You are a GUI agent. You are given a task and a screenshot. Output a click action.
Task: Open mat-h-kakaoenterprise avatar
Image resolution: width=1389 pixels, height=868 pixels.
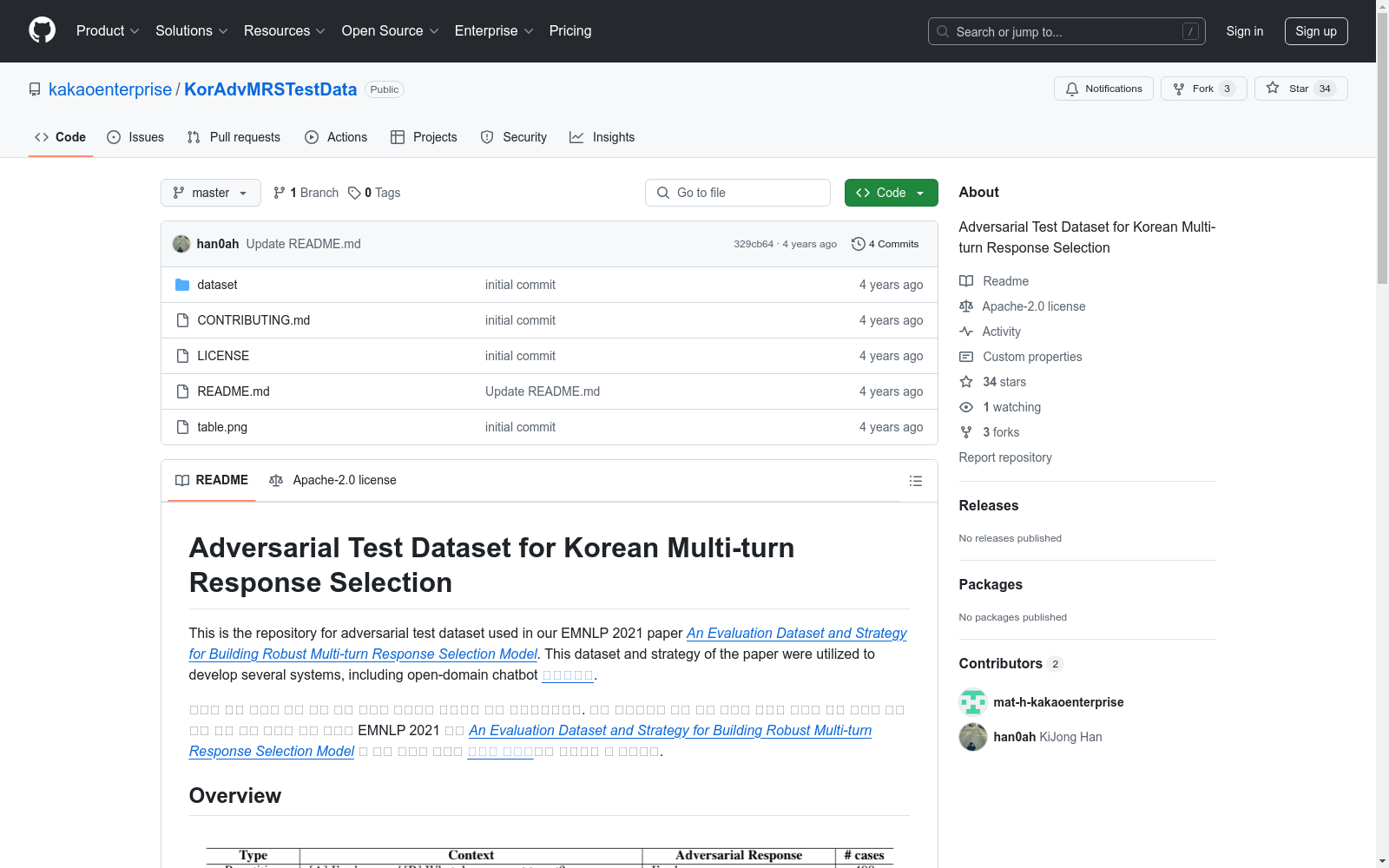pos(973,702)
